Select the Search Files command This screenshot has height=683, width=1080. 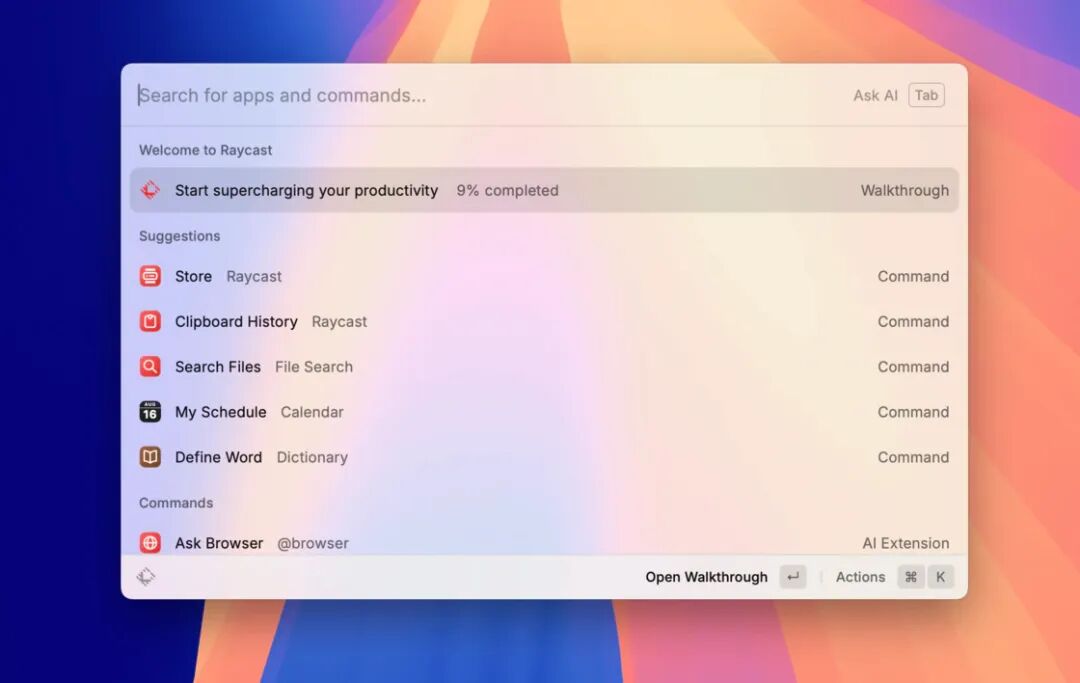click(544, 366)
